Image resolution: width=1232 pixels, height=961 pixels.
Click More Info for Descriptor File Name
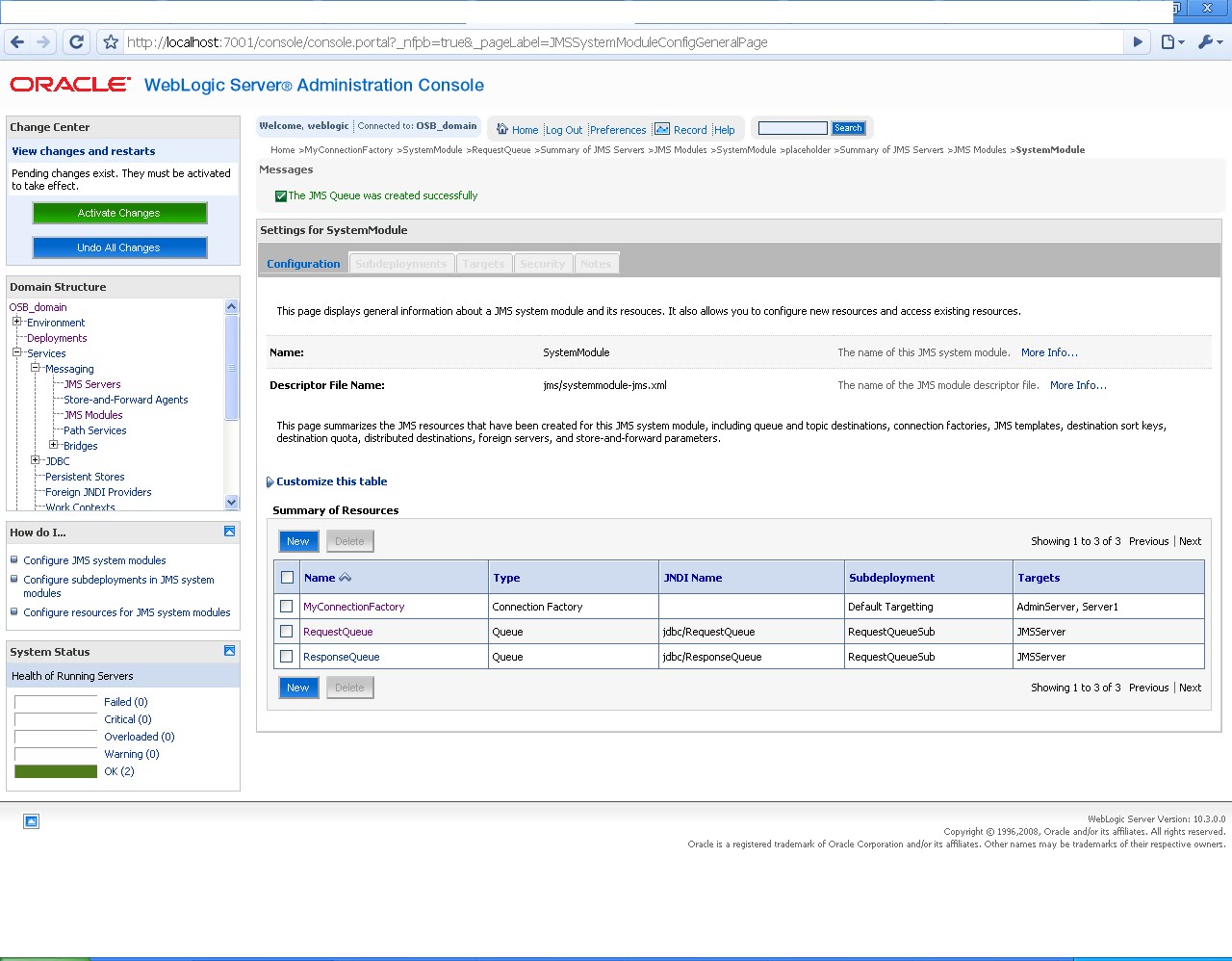1078,385
